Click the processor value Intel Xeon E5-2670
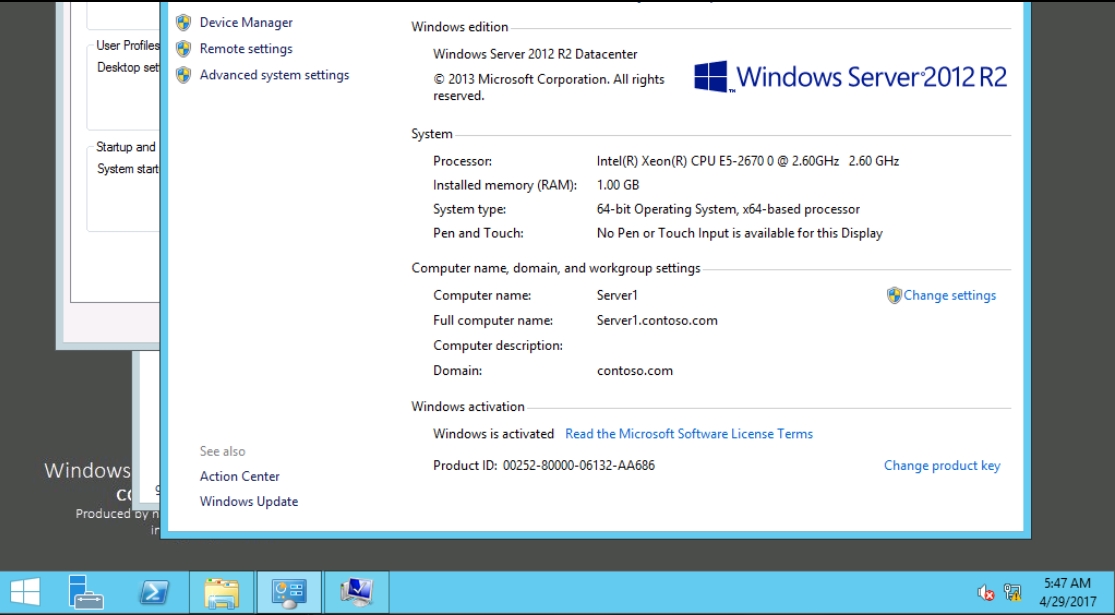This screenshot has height=615, width=1115. pos(748,161)
